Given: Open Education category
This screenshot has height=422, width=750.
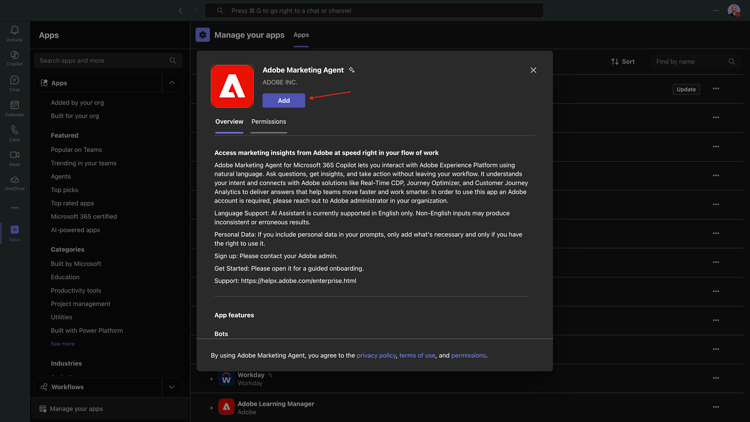Looking at the screenshot, I should 65,277.
